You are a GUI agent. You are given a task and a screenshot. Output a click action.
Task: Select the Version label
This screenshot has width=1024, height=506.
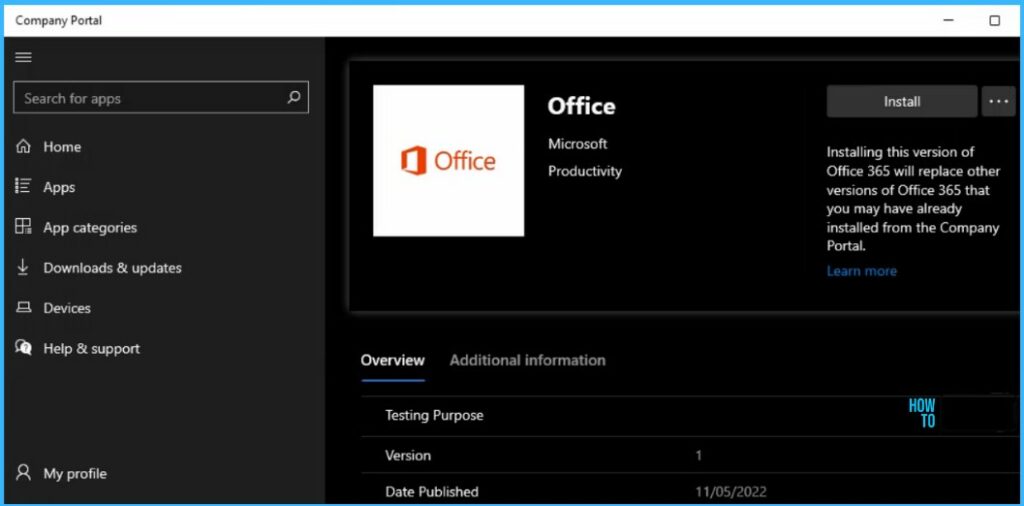pyautogui.click(x=408, y=455)
